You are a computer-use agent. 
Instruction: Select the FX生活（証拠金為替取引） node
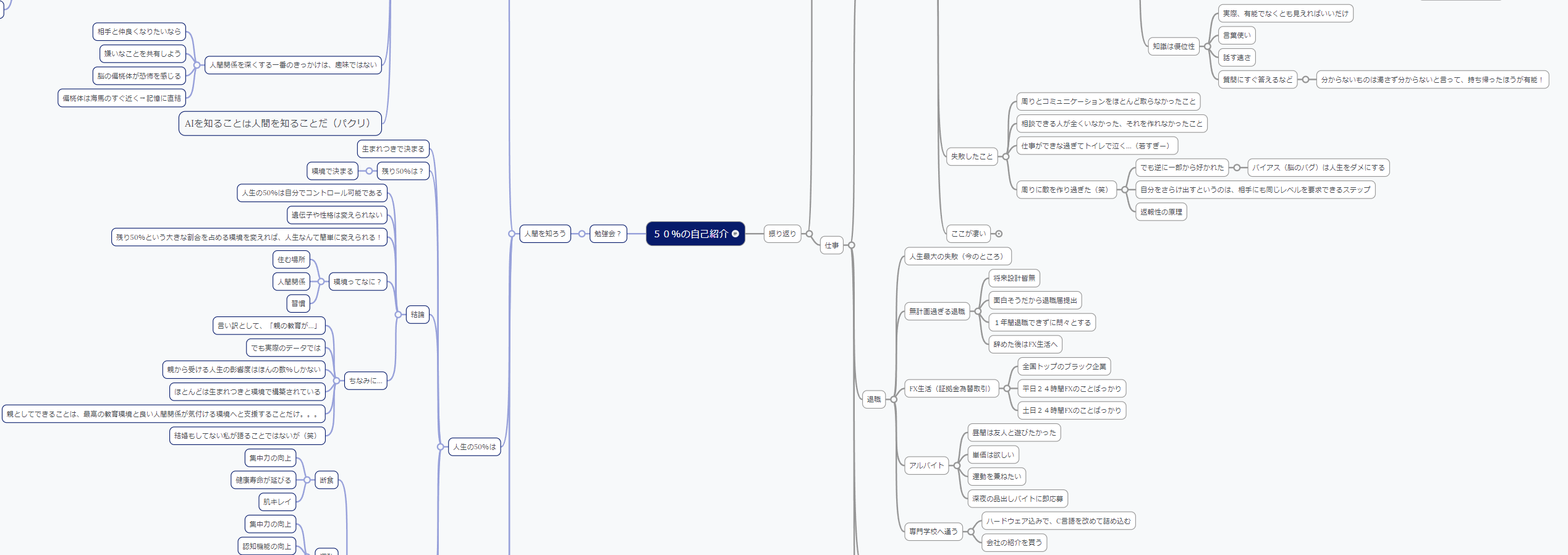point(951,389)
